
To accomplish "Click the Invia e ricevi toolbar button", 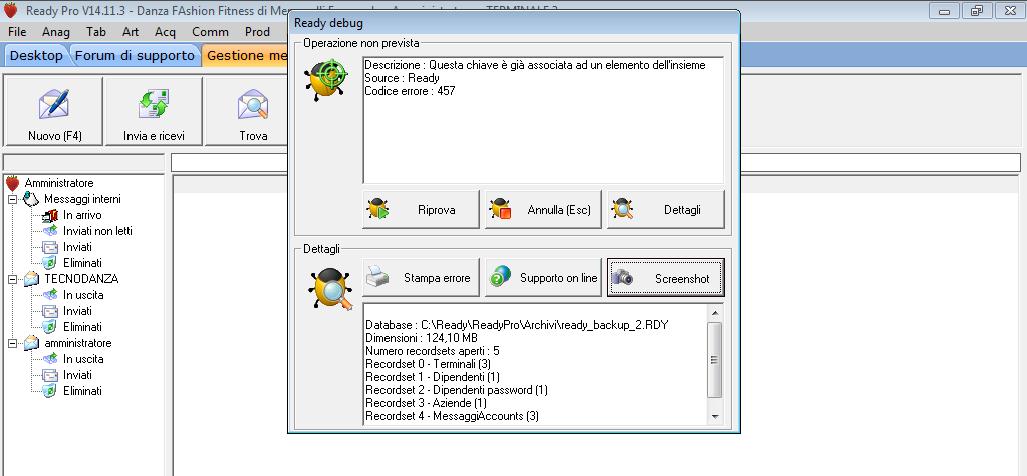I will click(x=154, y=111).
